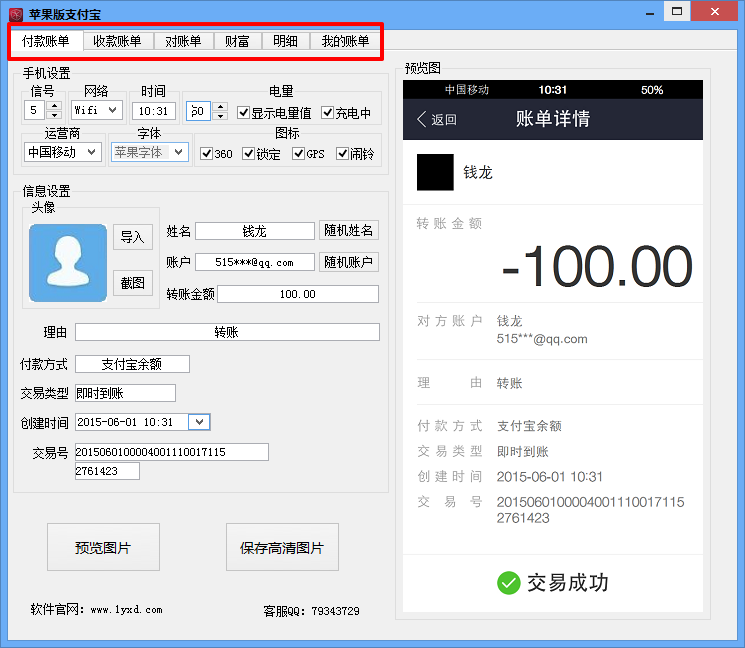745x648 pixels.
Task: Click the 预览图片 button
Action: click(103, 547)
